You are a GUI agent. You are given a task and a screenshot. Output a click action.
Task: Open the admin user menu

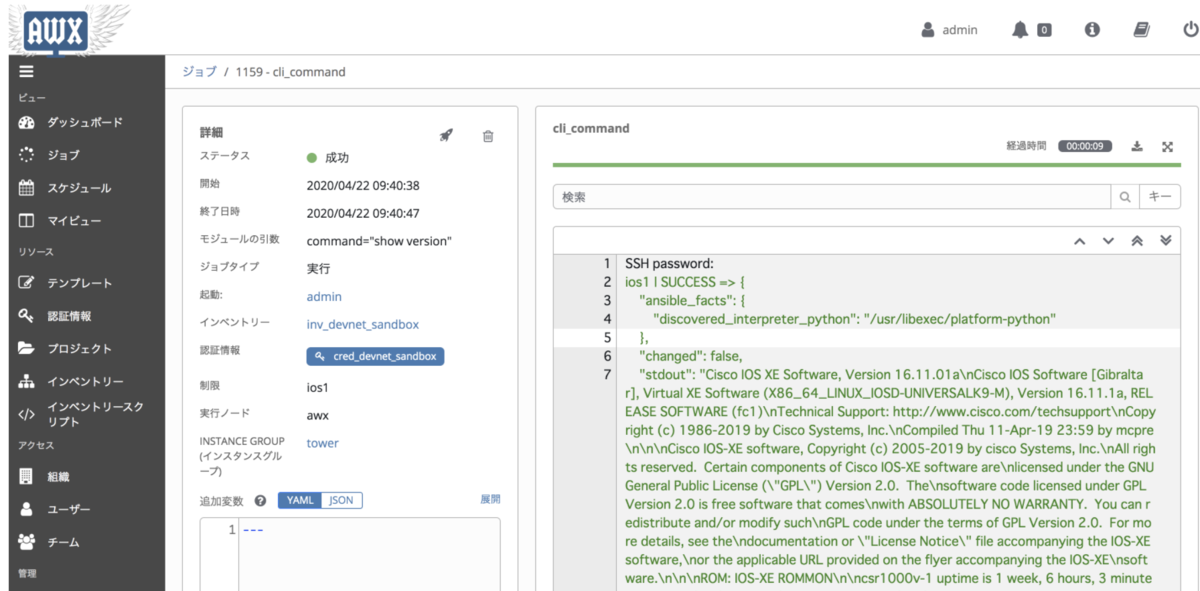pyautogui.click(x=949, y=30)
